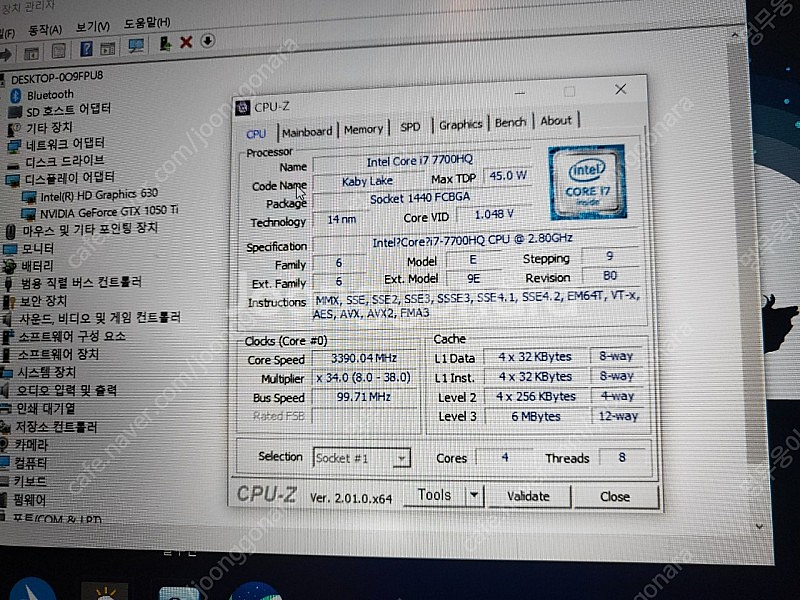The width and height of the screenshot is (800, 600).
Task: Select the 키보드 category
Action: (30, 482)
